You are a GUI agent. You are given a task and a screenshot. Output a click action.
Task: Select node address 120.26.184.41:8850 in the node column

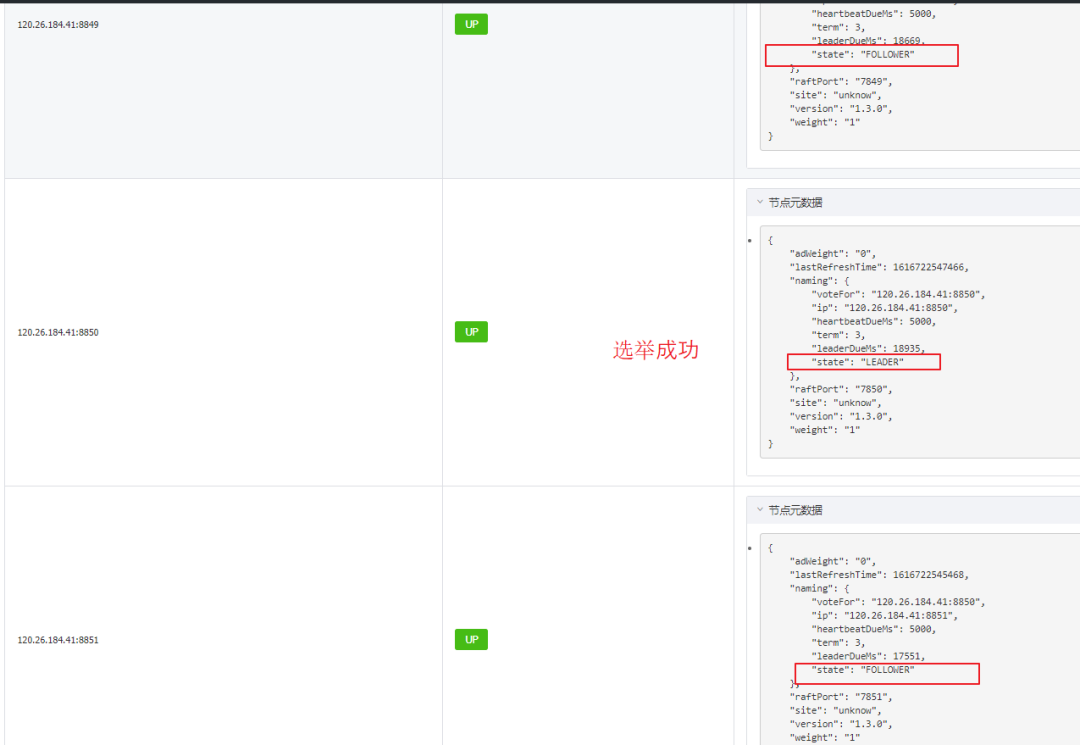coord(58,333)
